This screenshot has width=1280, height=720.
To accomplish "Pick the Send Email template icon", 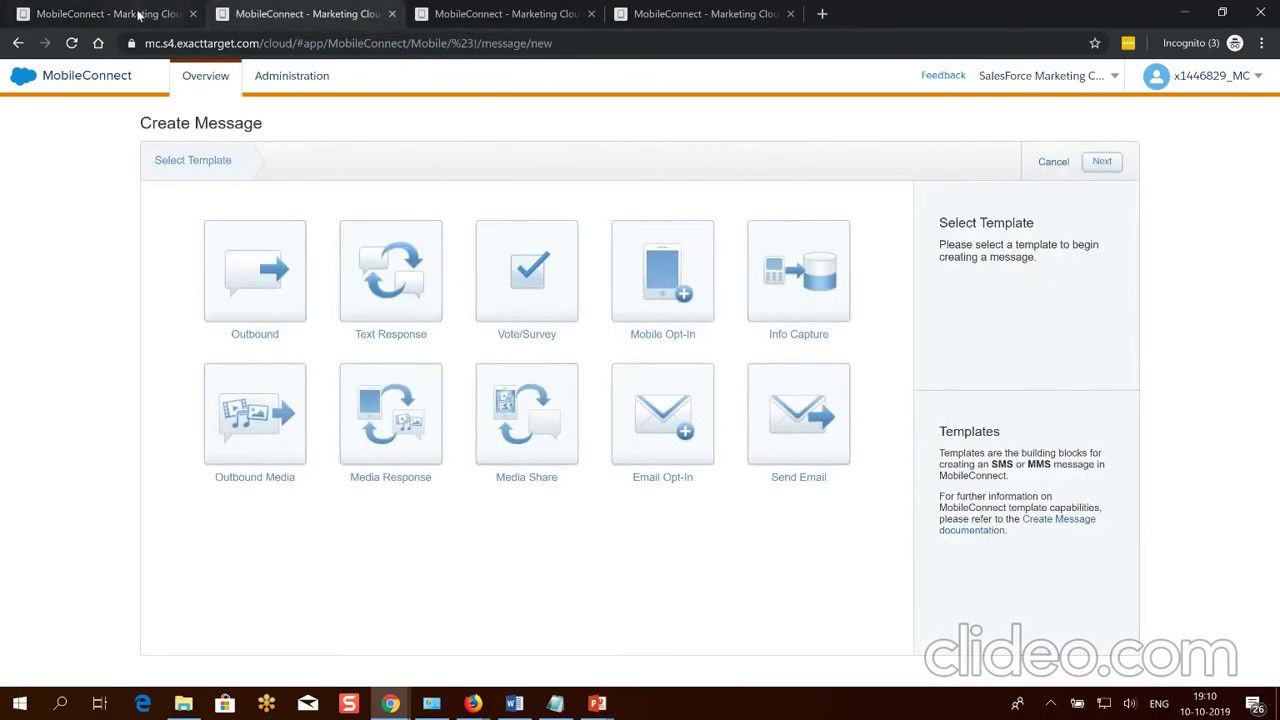I will pyautogui.click(x=799, y=414).
